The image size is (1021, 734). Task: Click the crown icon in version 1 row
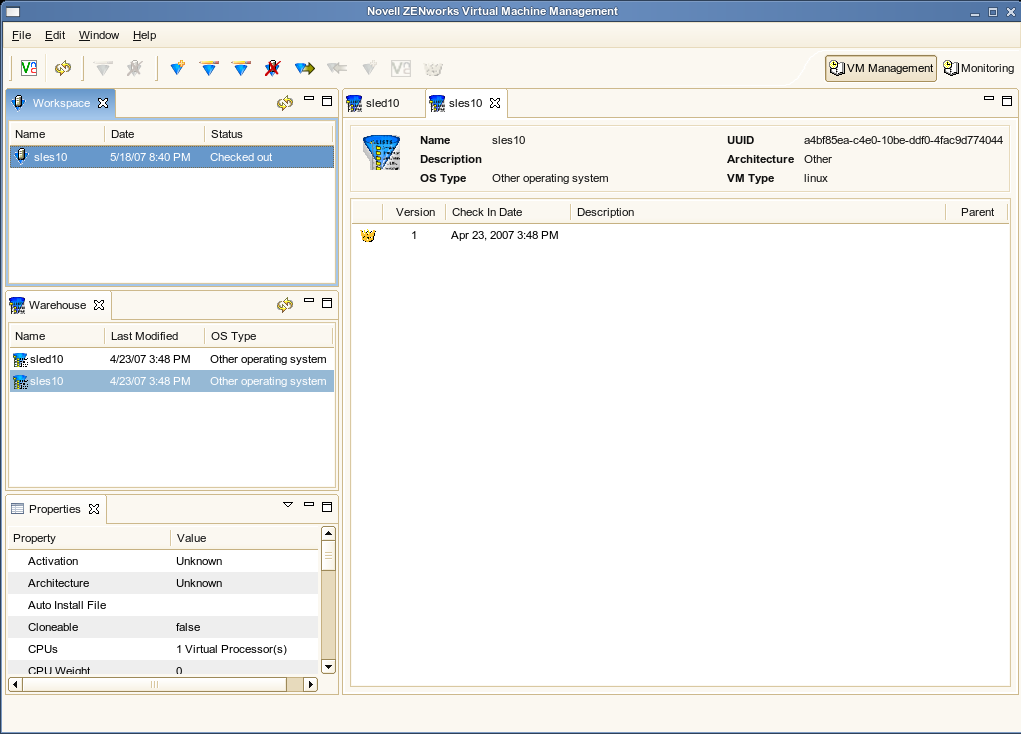click(x=368, y=236)
